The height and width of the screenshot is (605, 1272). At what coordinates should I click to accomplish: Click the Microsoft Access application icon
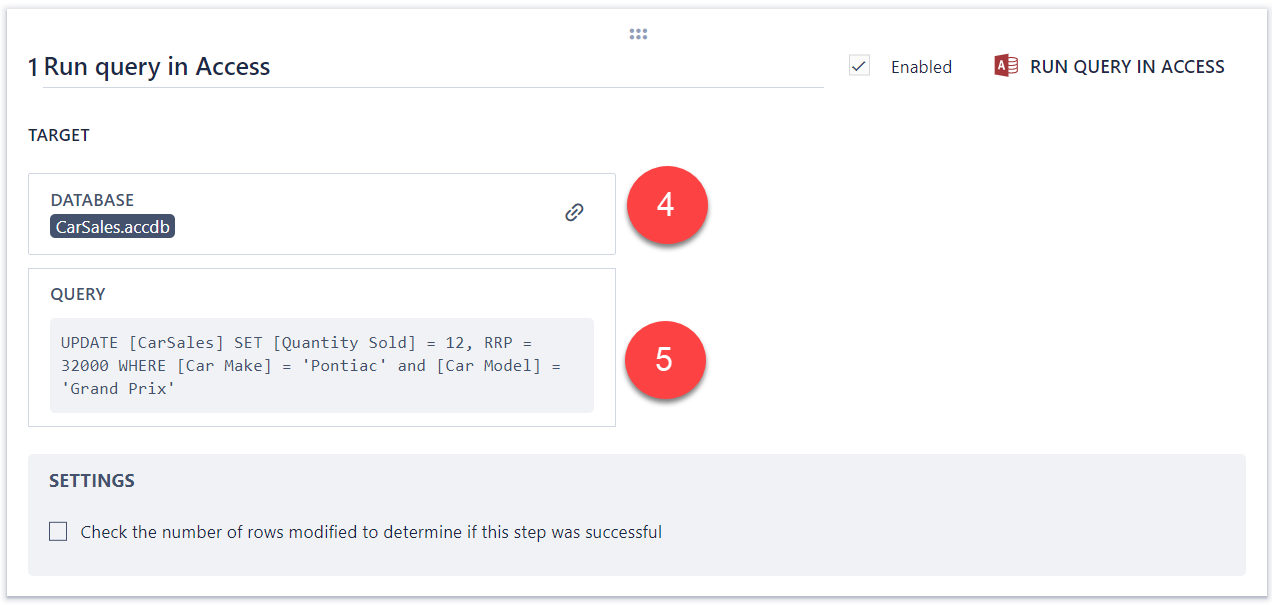(x=1003, y=65)
